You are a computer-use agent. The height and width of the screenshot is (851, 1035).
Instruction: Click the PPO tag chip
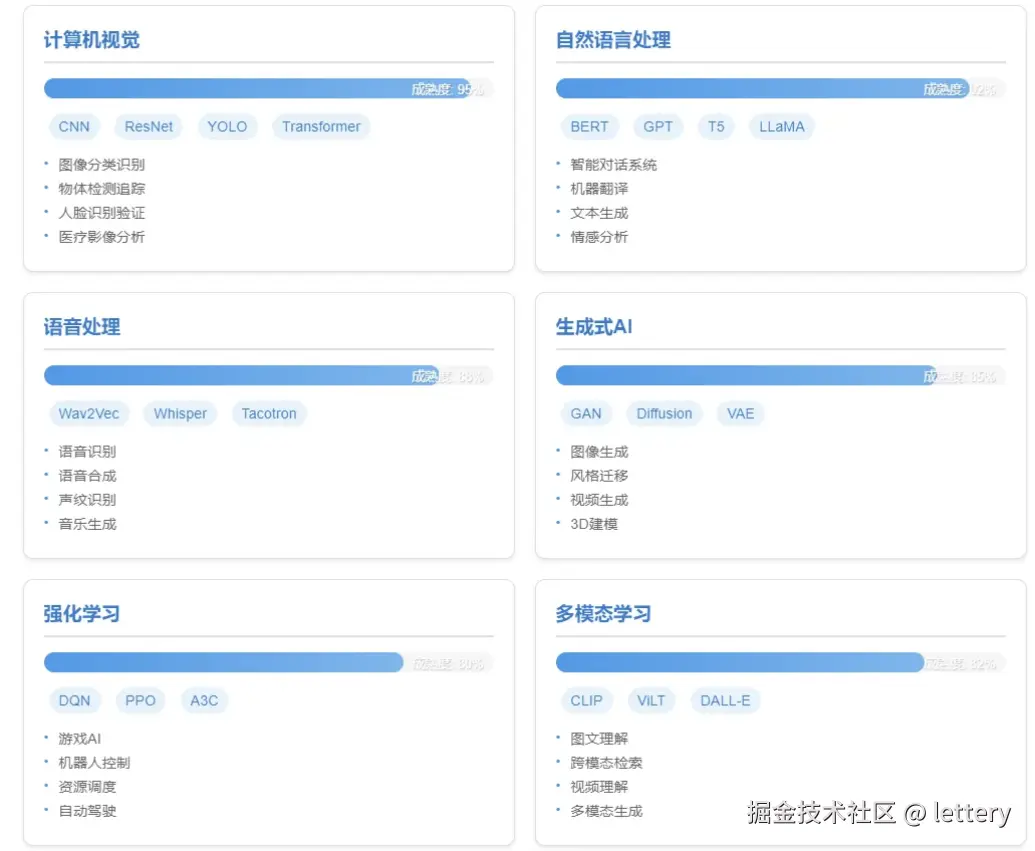(140, 701)
